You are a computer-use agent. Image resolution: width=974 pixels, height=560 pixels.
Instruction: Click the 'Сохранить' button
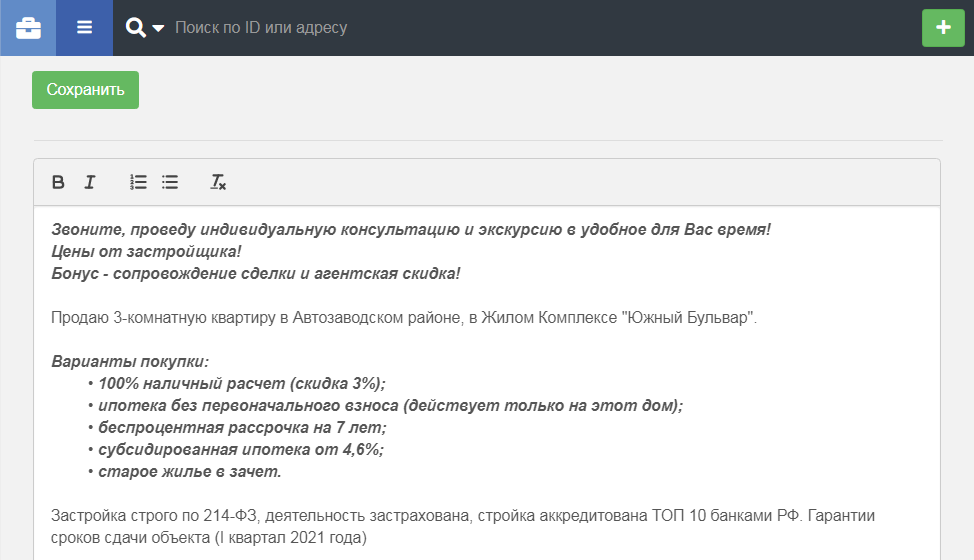point(85,90)
